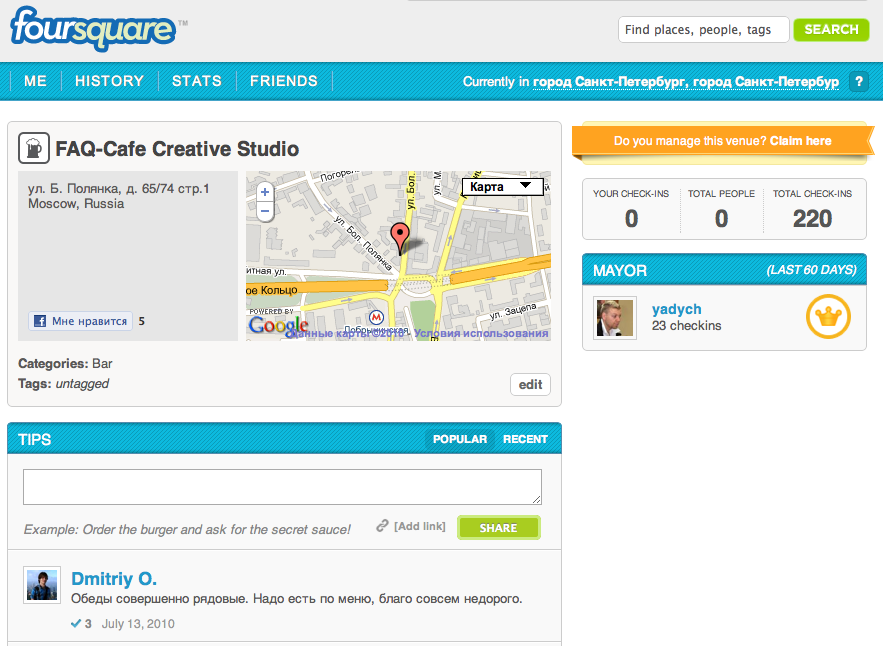Focus the tip text area

(282, 487)
